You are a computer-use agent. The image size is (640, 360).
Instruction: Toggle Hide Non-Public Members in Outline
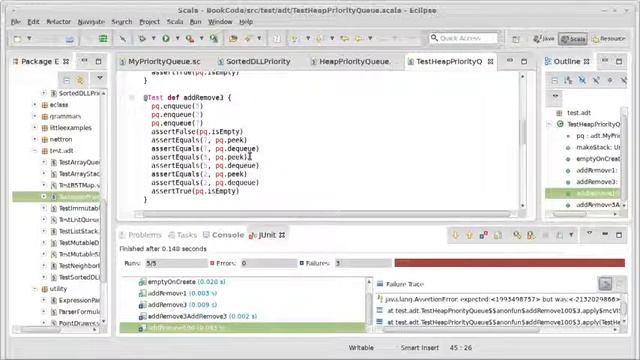coord(610,80)
